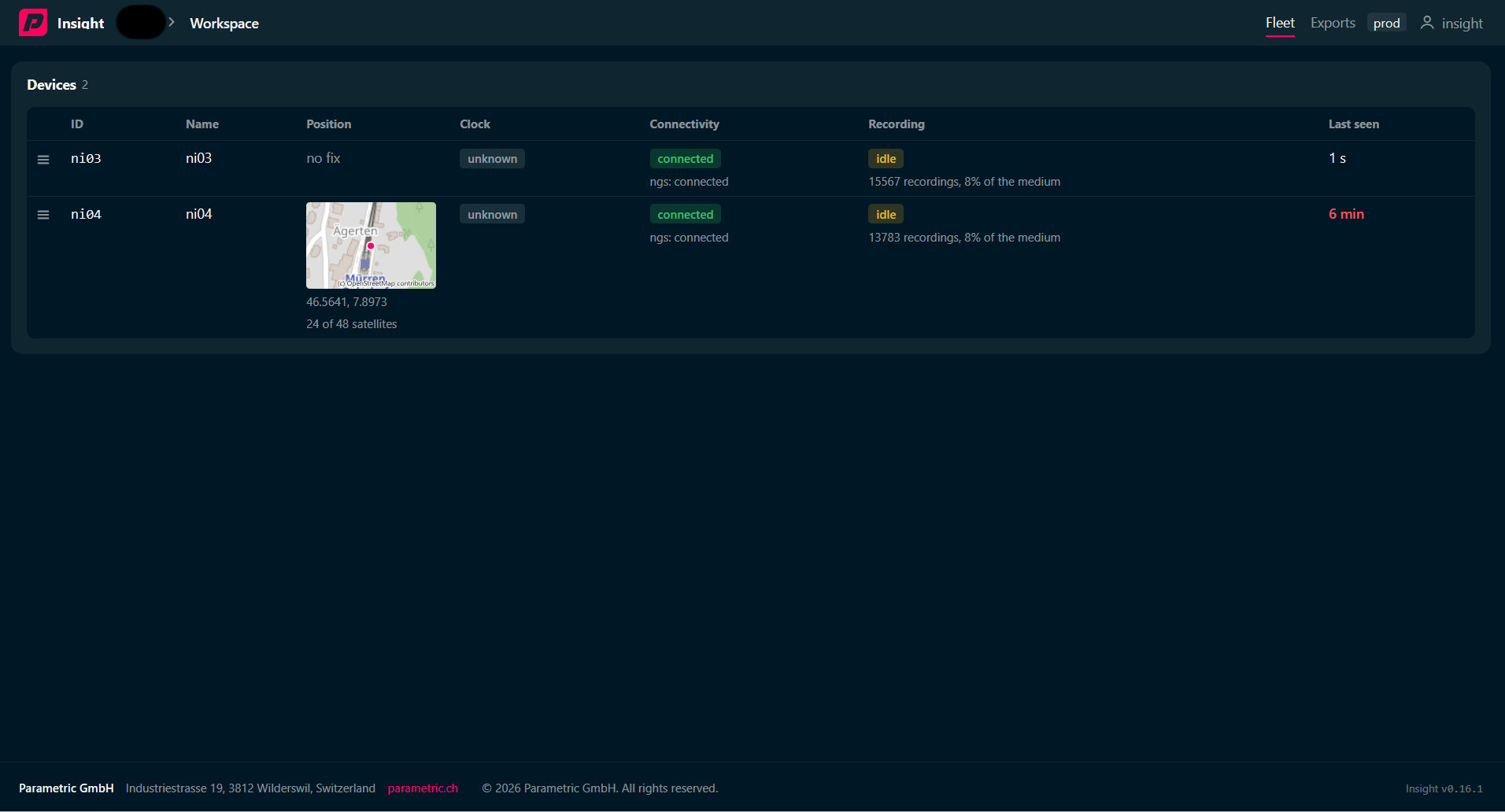Click the ni04 device name

pos(198,214)
